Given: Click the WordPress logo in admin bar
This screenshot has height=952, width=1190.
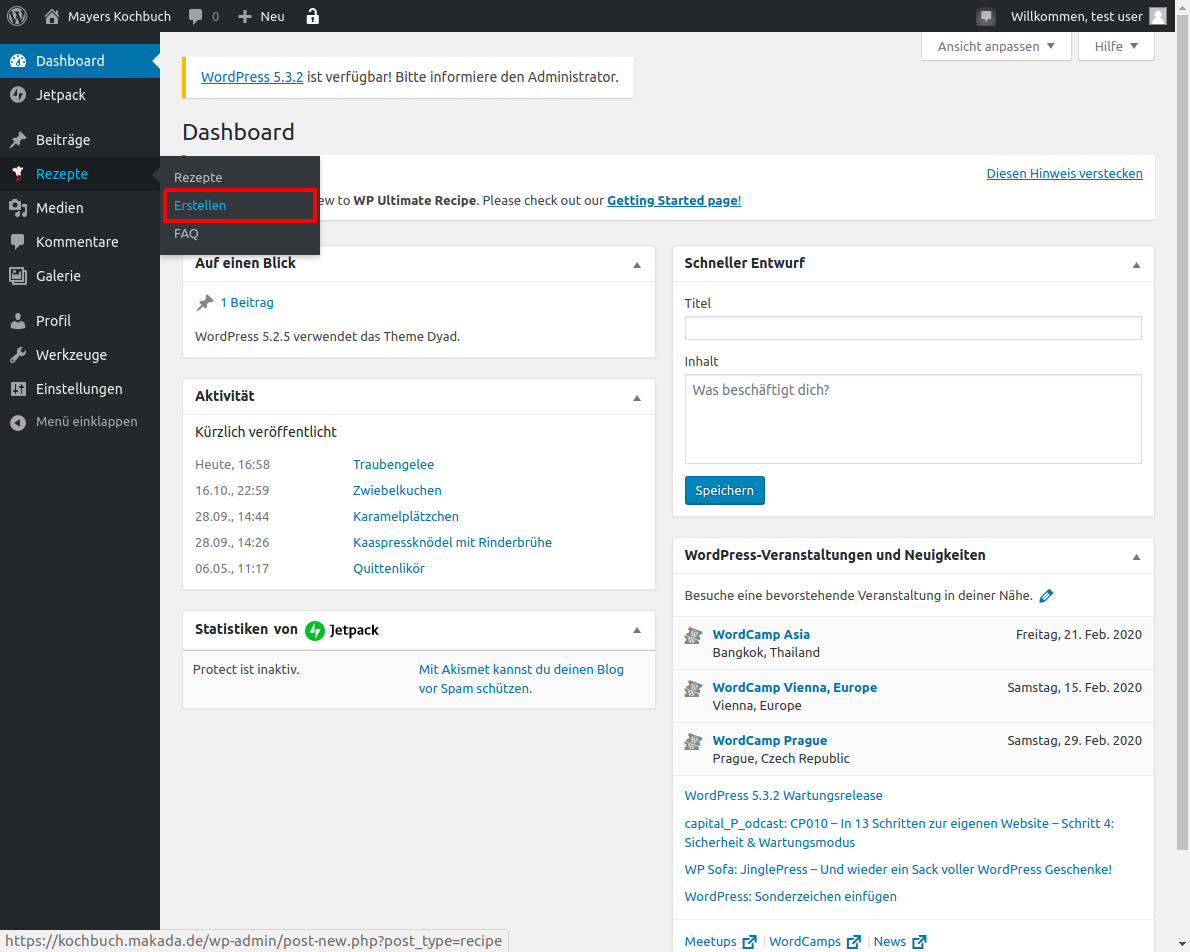Looking at the screenshot, I should (17, 16).
